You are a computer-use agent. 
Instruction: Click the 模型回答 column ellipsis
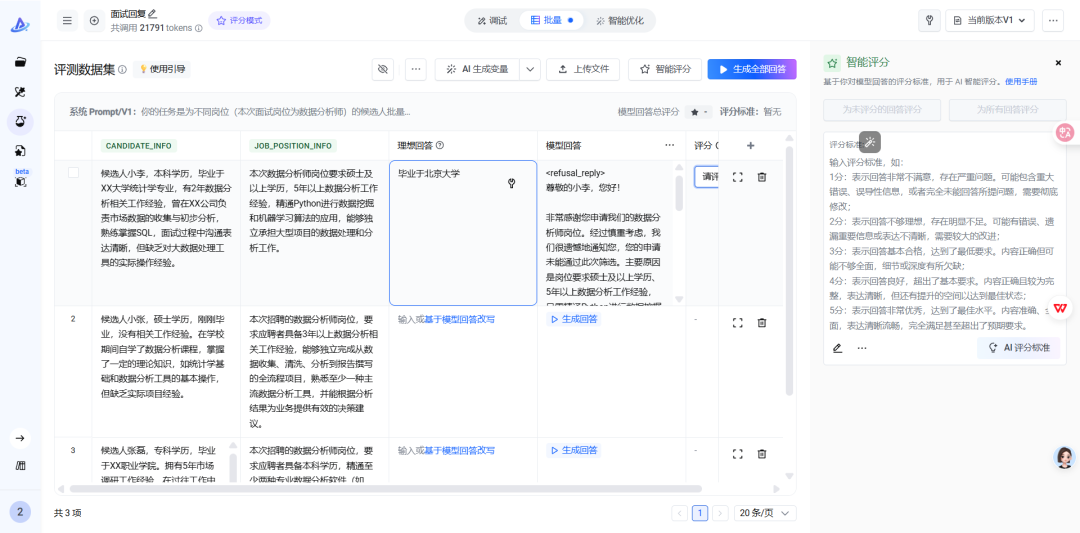[x=669, y=145]
